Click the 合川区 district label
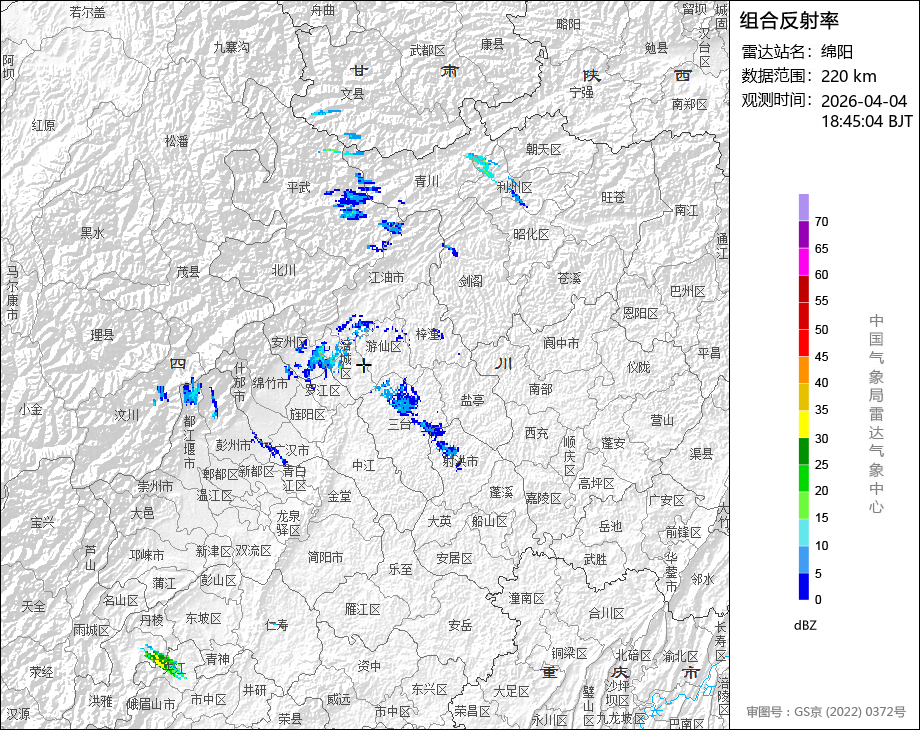This screenshot has width=920, height=730. coord(606,614)
